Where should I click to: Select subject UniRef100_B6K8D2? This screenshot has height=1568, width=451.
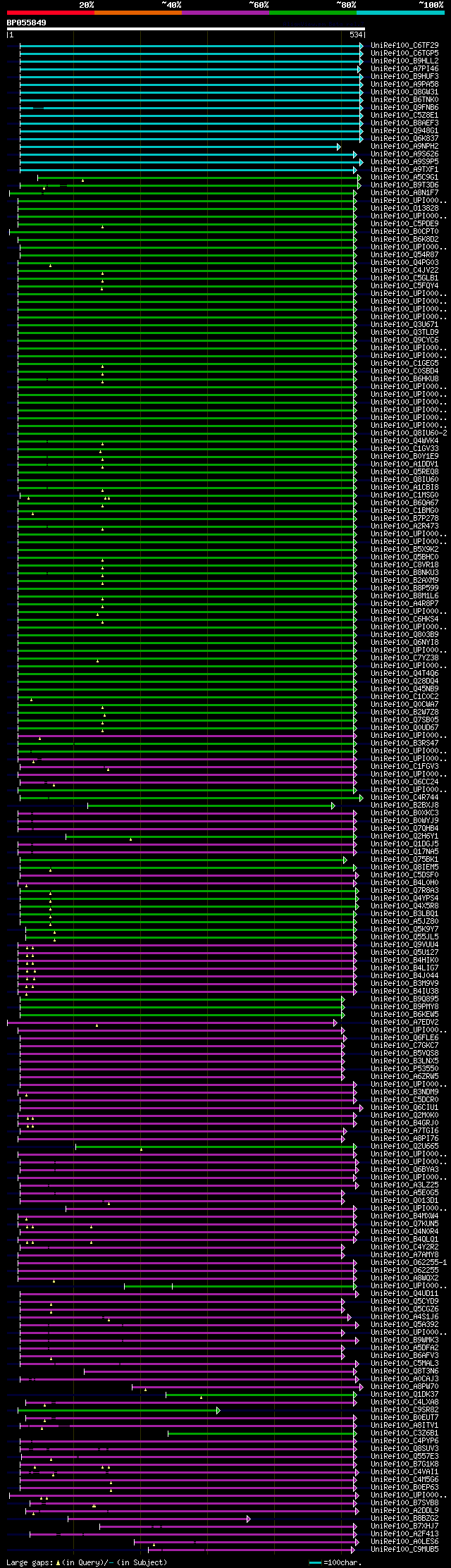(404, 240)
